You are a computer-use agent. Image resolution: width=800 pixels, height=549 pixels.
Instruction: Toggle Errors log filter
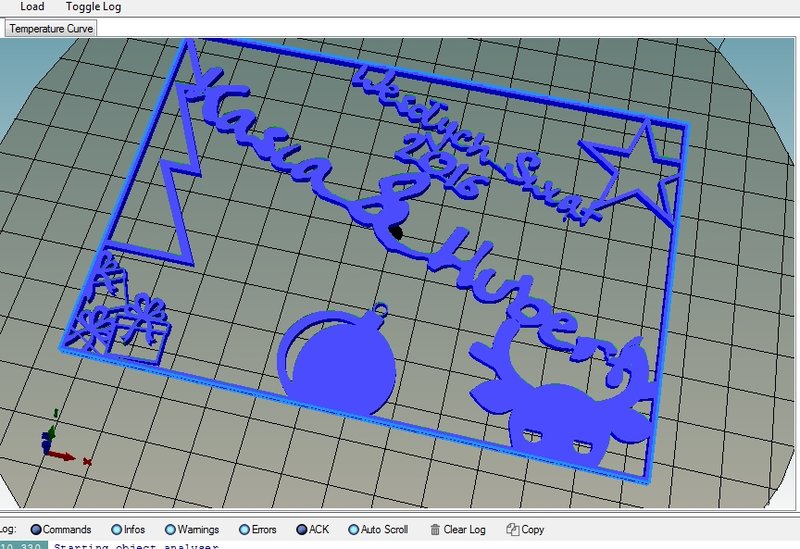pyautogui.click(x=258, y=530)
